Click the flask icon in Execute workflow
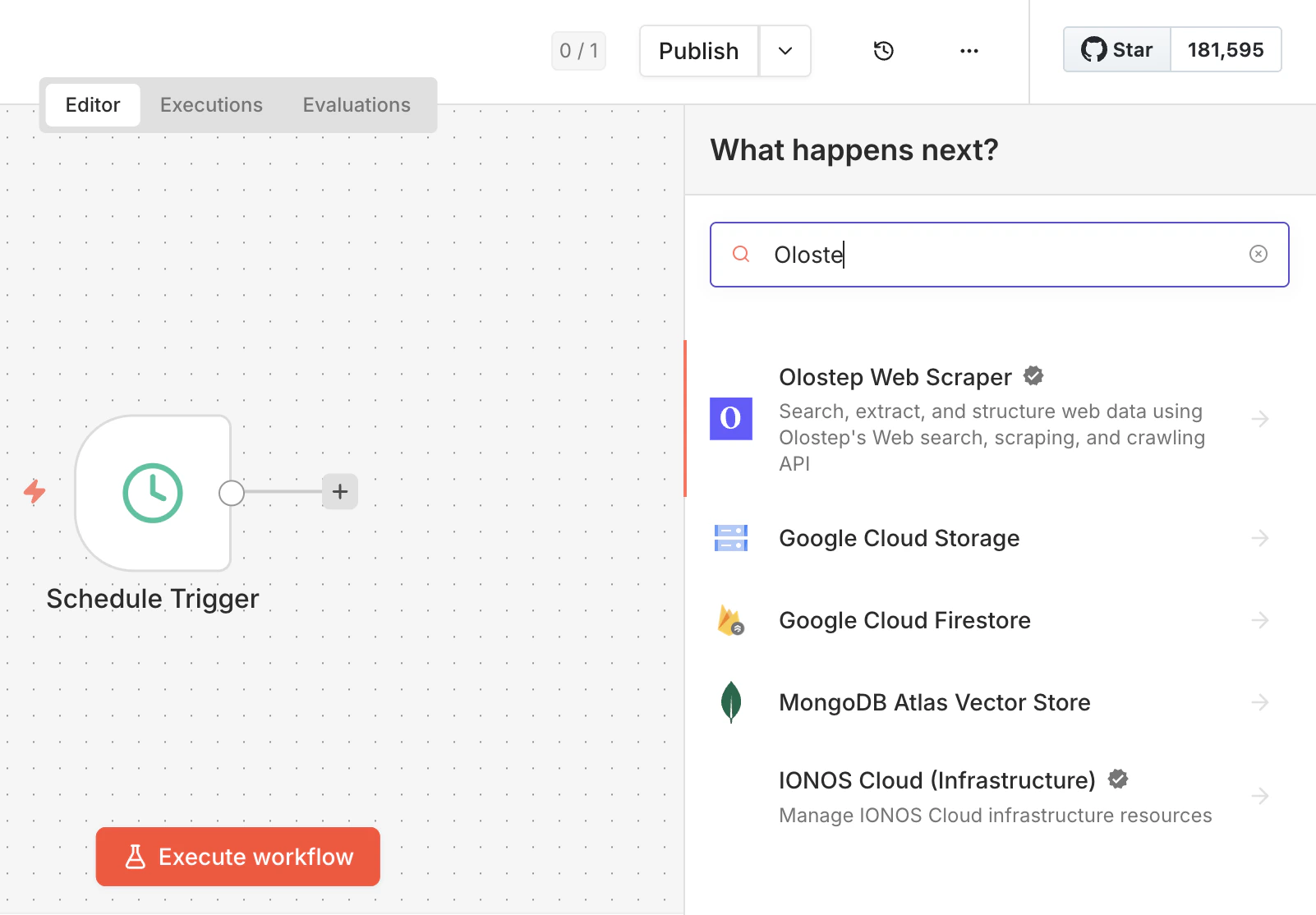Viewport: 1316px width, 915px height. pyautogui.click(x=136, y=857)
